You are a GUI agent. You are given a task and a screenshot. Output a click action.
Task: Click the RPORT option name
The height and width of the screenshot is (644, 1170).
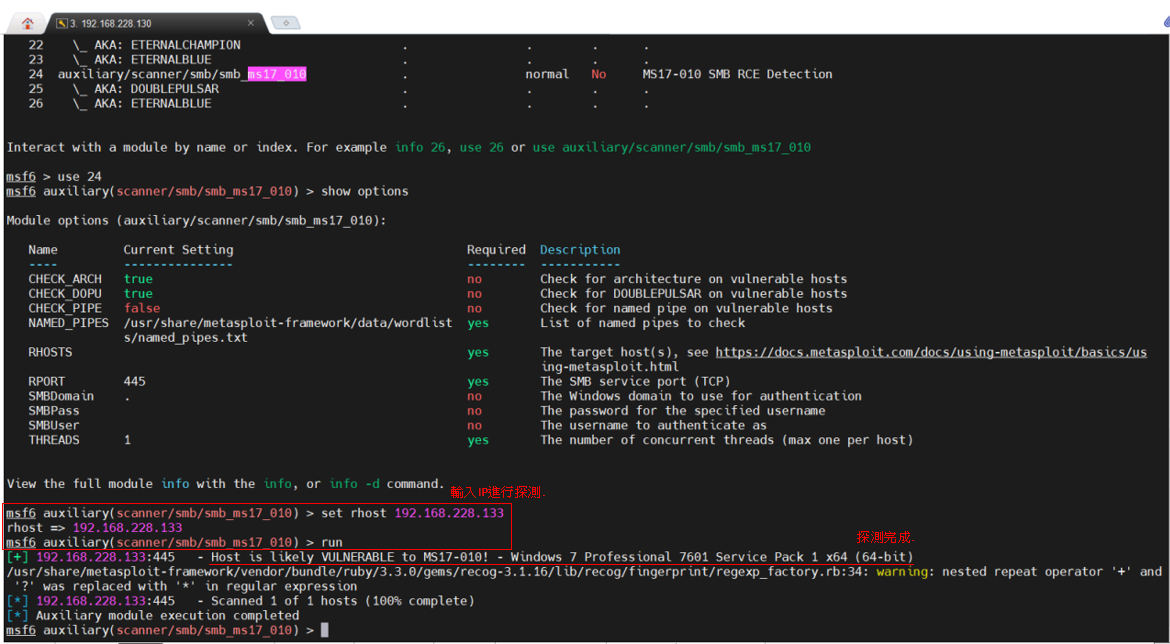[46, 381]
